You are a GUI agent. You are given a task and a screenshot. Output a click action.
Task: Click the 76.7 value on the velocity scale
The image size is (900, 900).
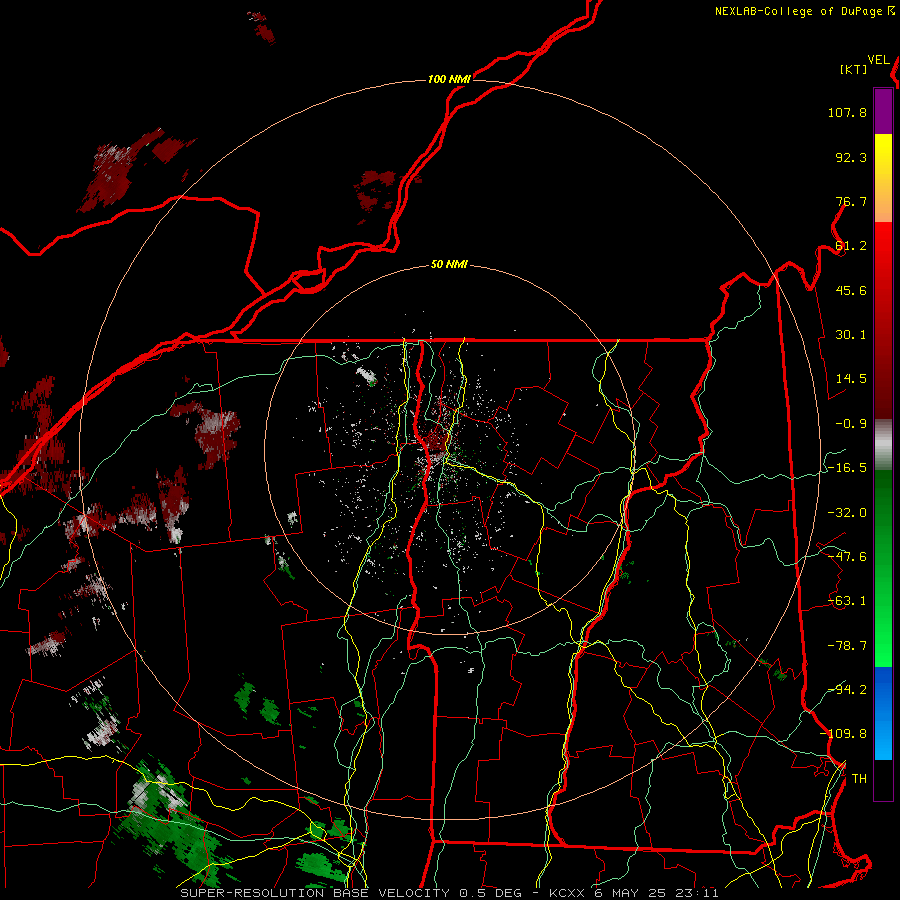click(851, 201)
